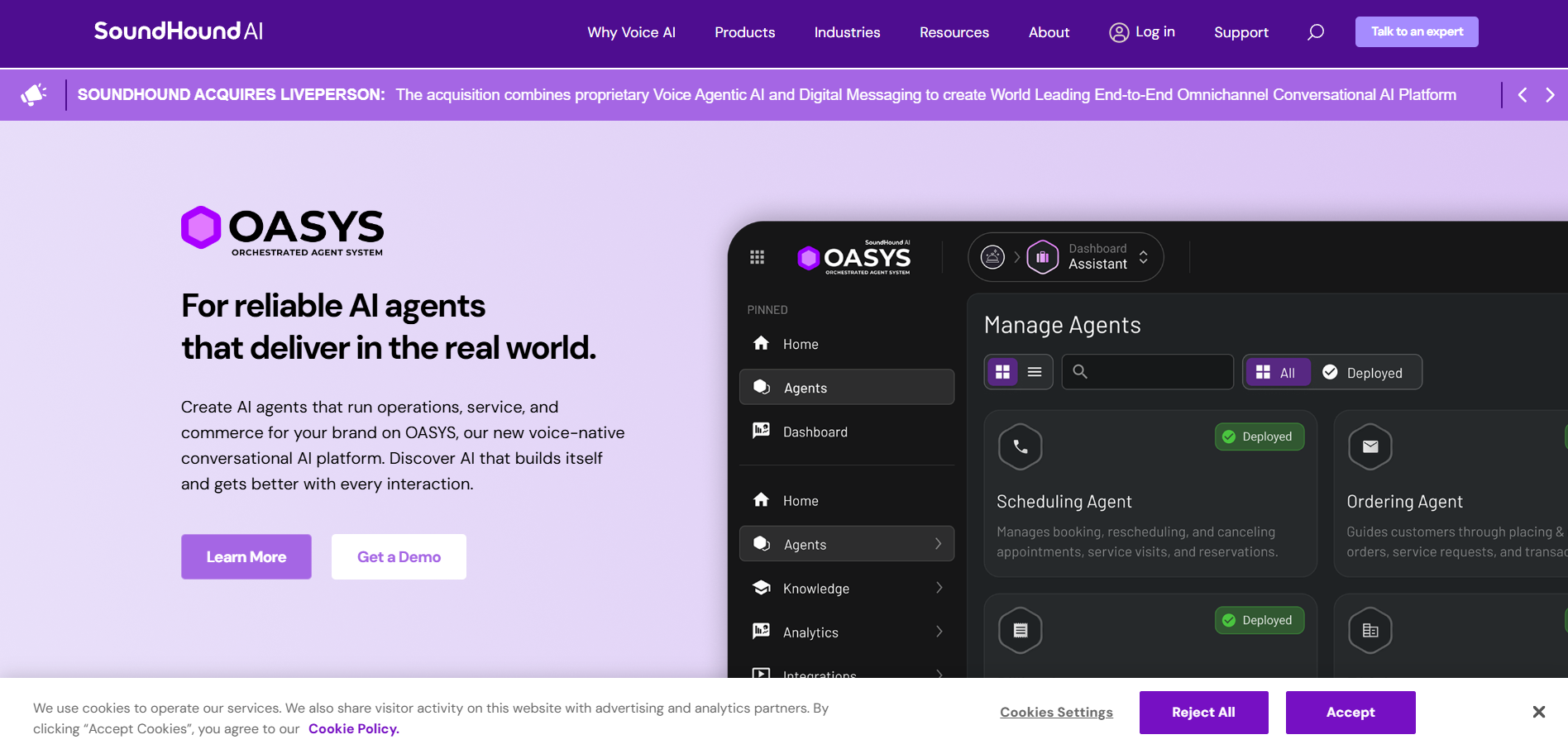The image size is (1568, 749).
Task: Open the Products menu
Action: (744, 32)
